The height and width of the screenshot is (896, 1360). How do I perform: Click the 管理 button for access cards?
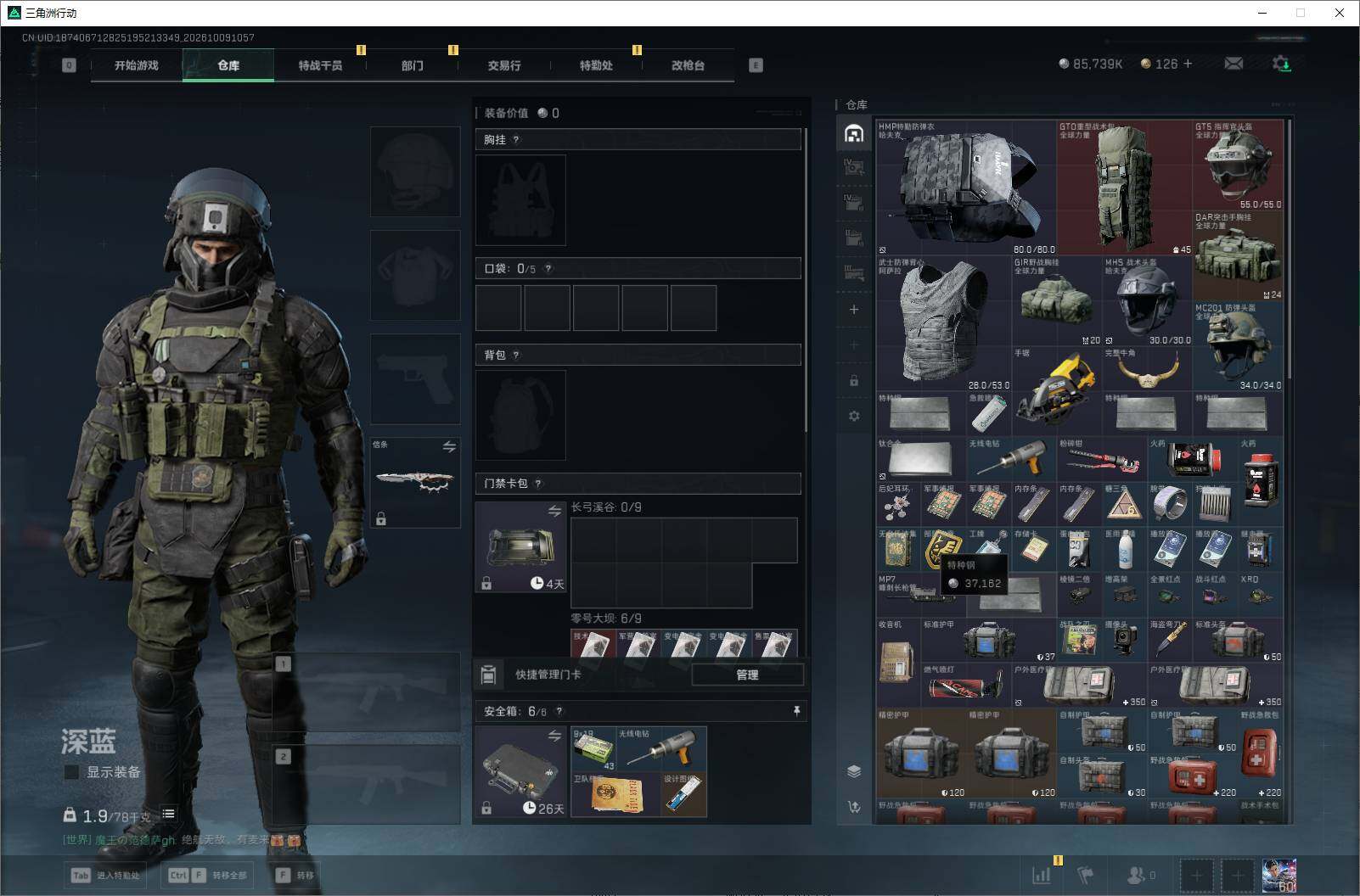pyautogui.click(x=747, y=675)
